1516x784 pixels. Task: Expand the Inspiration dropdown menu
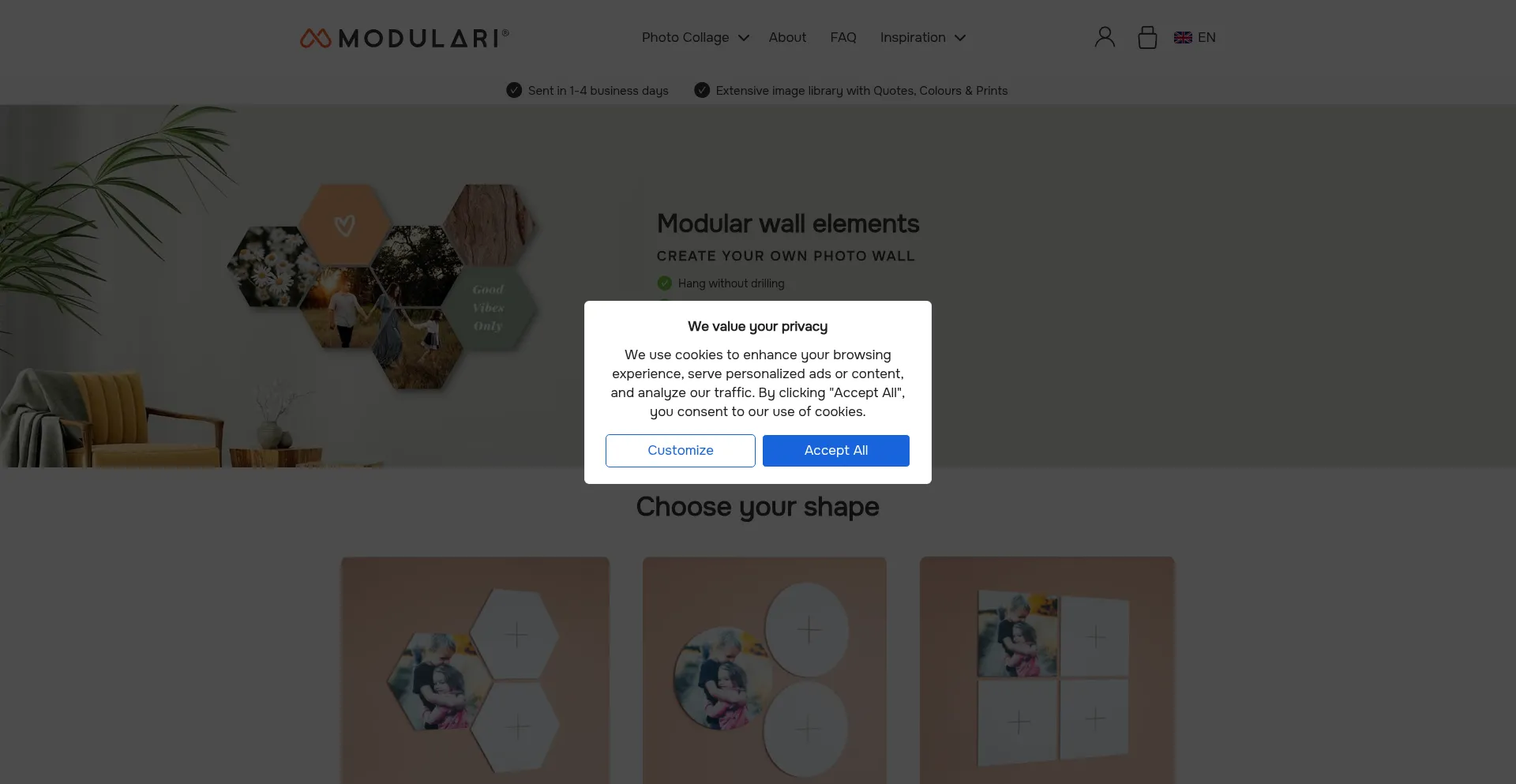click(x=922, y=38)
